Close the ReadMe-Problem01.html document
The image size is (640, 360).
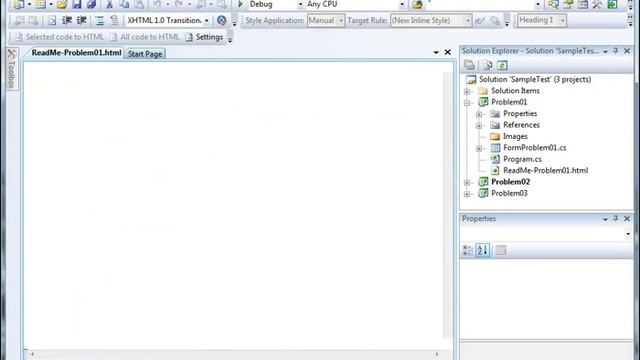click(448, 52)
